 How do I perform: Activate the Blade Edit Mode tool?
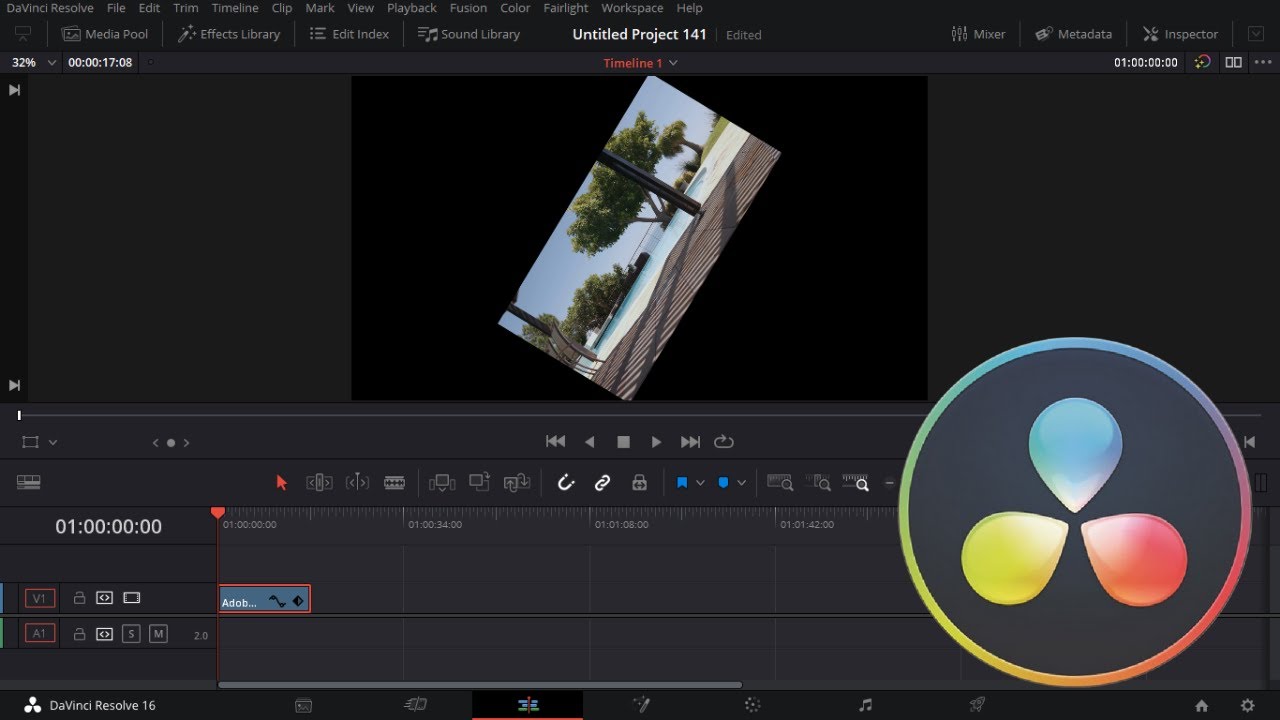click(x=395, y=483)
